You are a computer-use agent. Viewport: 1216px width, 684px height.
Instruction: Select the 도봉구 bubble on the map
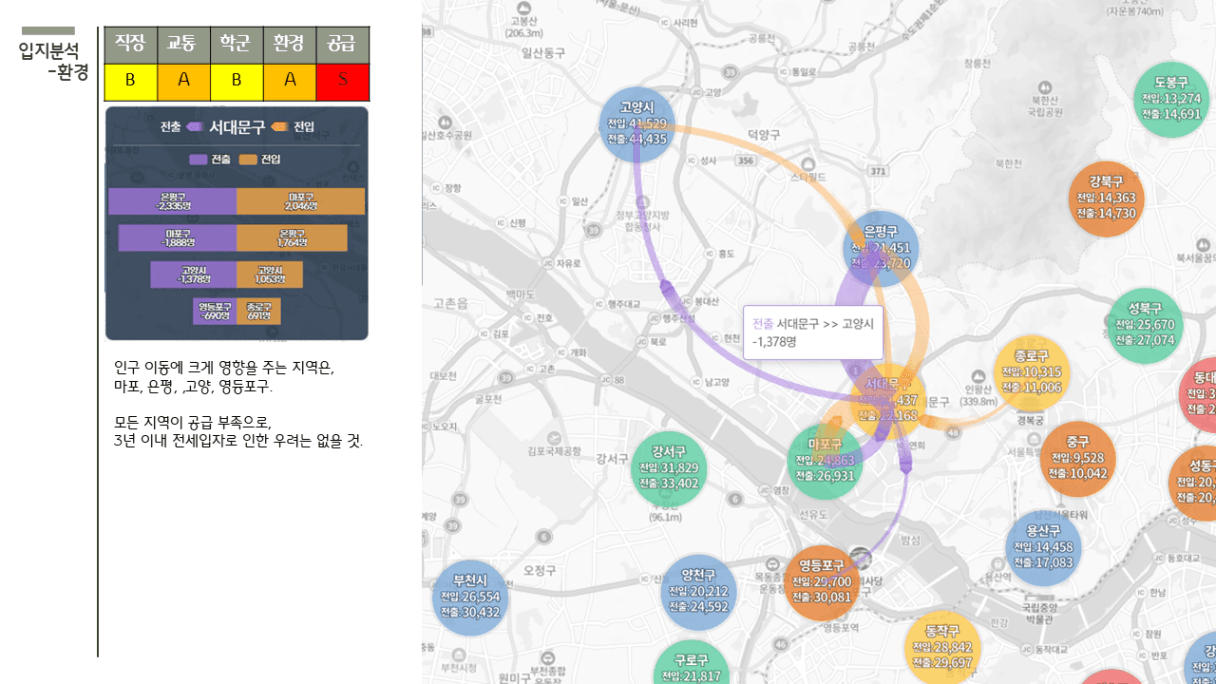(1169, 98)
